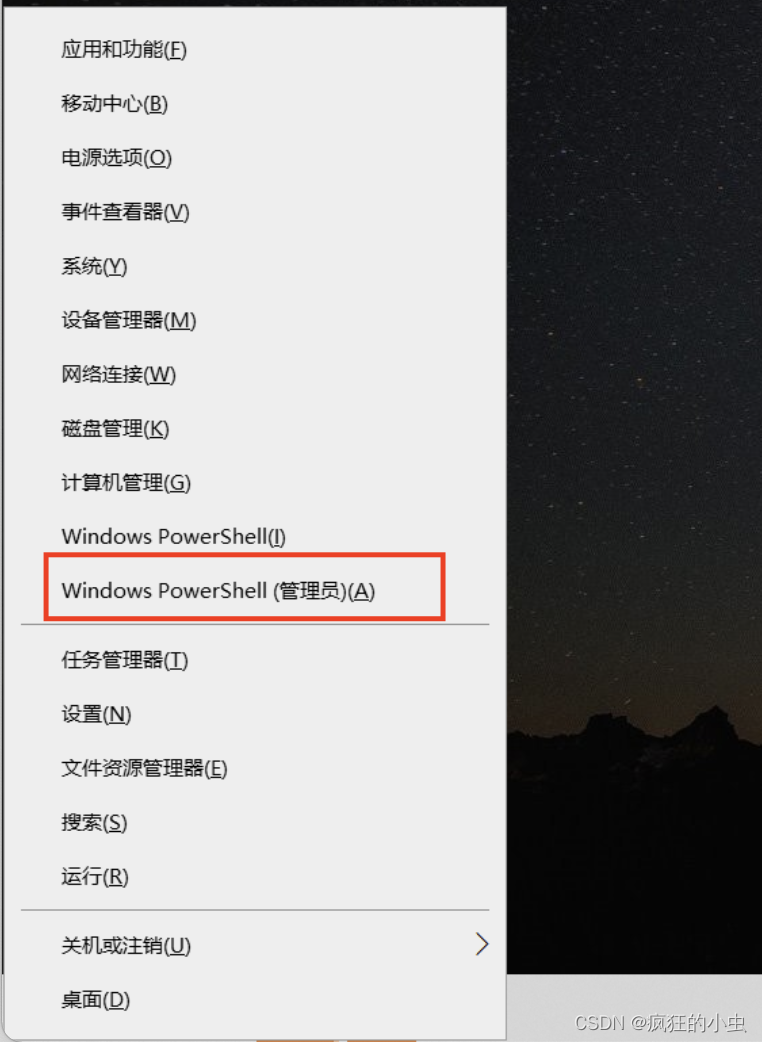This screenshot has width=762, height=1042.
Task: Open 文件资源管理器(E)
Action: pos(255,769)
